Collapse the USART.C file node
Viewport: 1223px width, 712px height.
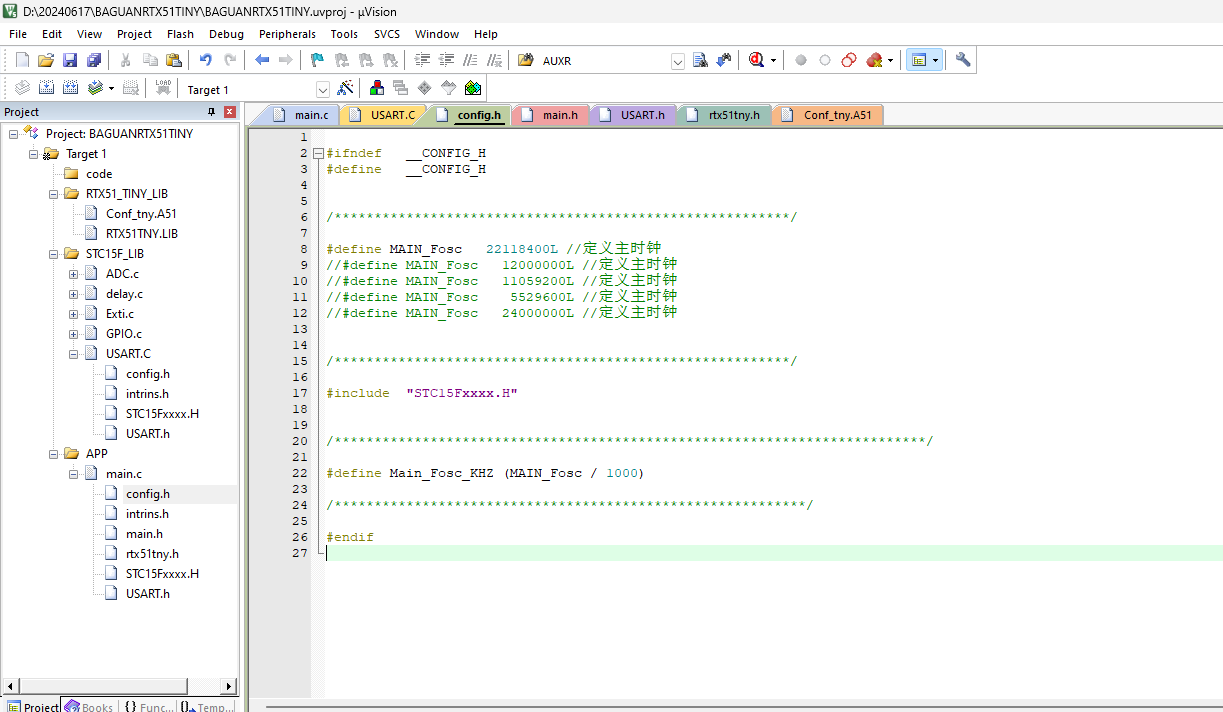pos(73,353)
